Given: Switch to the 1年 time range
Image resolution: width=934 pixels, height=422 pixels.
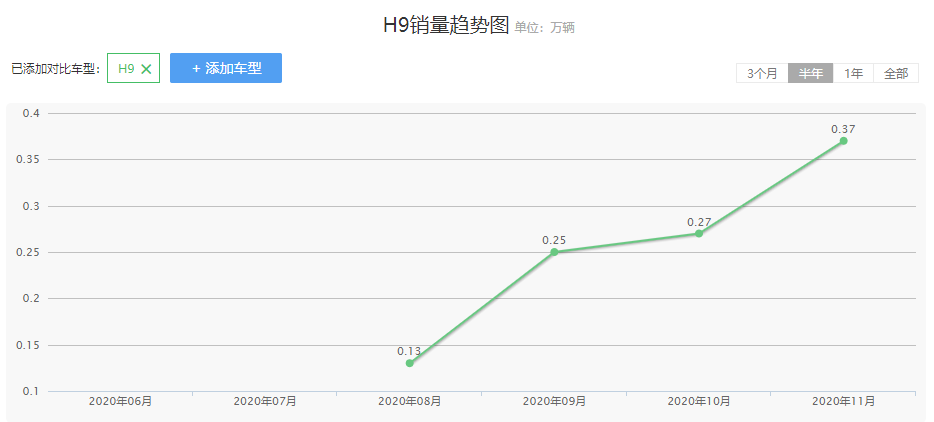Looking at the screenshot, I should (x=853, y=73).
